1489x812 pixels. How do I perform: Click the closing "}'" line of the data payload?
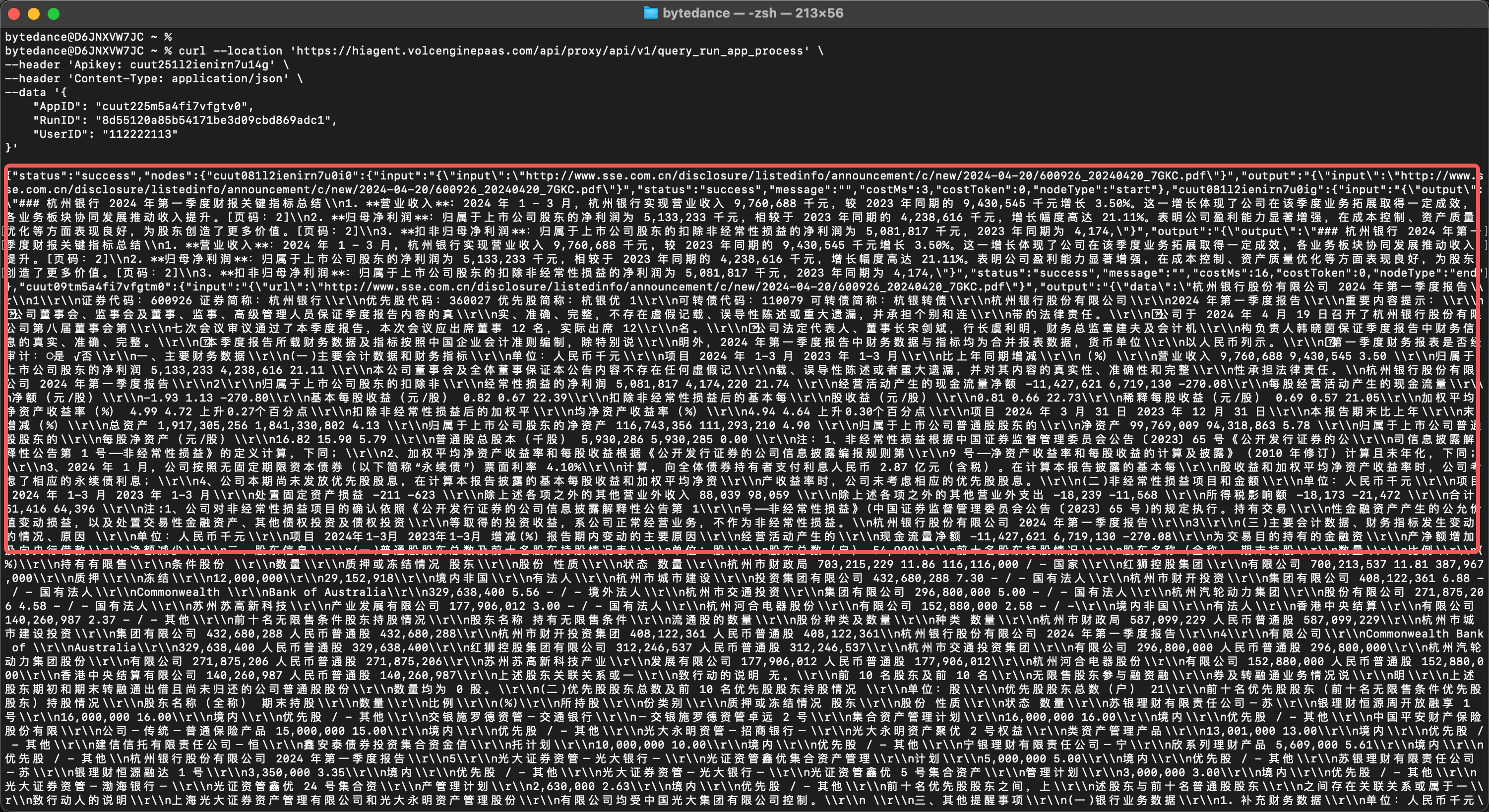(x=11, y=148)
